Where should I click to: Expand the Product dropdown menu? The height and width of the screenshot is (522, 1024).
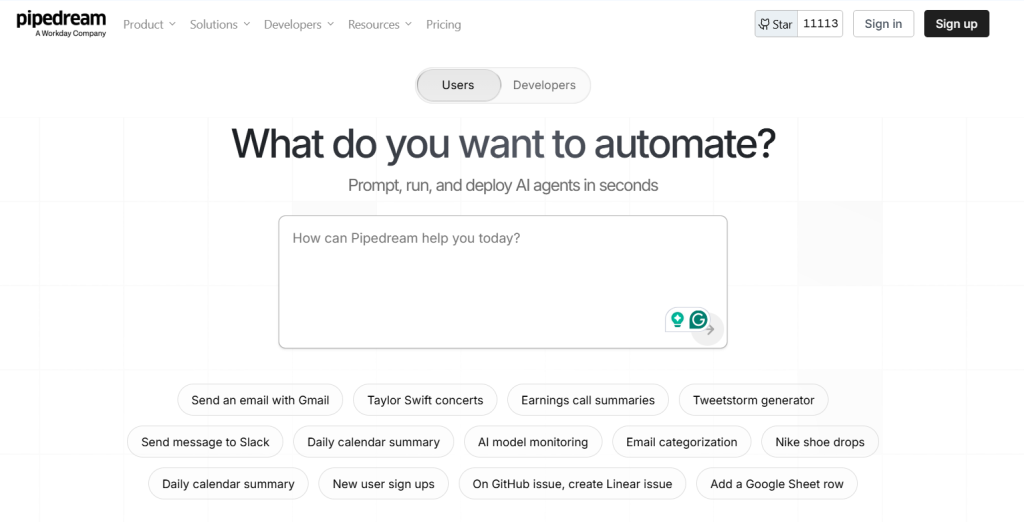point(149,24)
